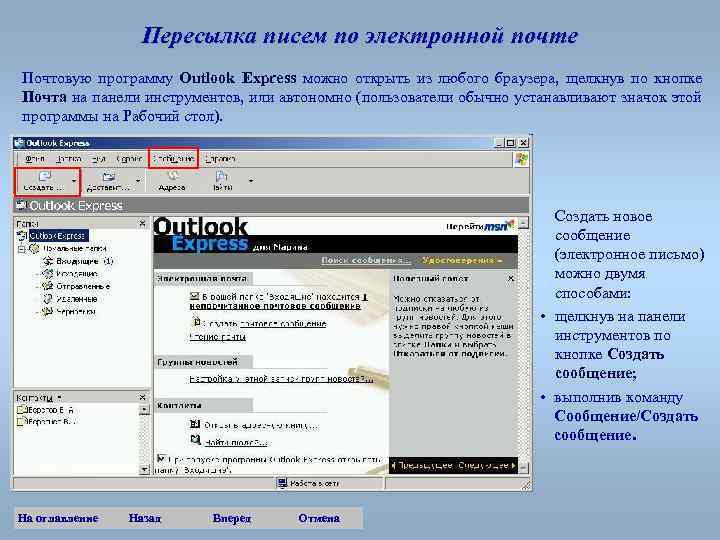Click the Чтение почты link

[217, 337]
